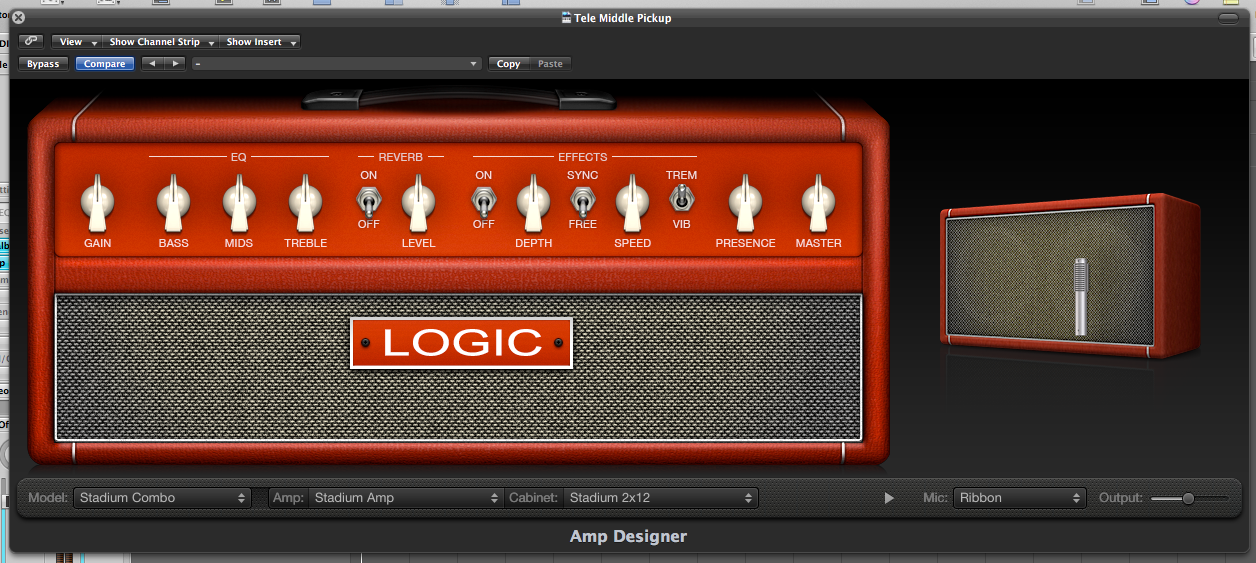1256x563 pixels.
Task: Click the Copy button
Action: [509, 64]
